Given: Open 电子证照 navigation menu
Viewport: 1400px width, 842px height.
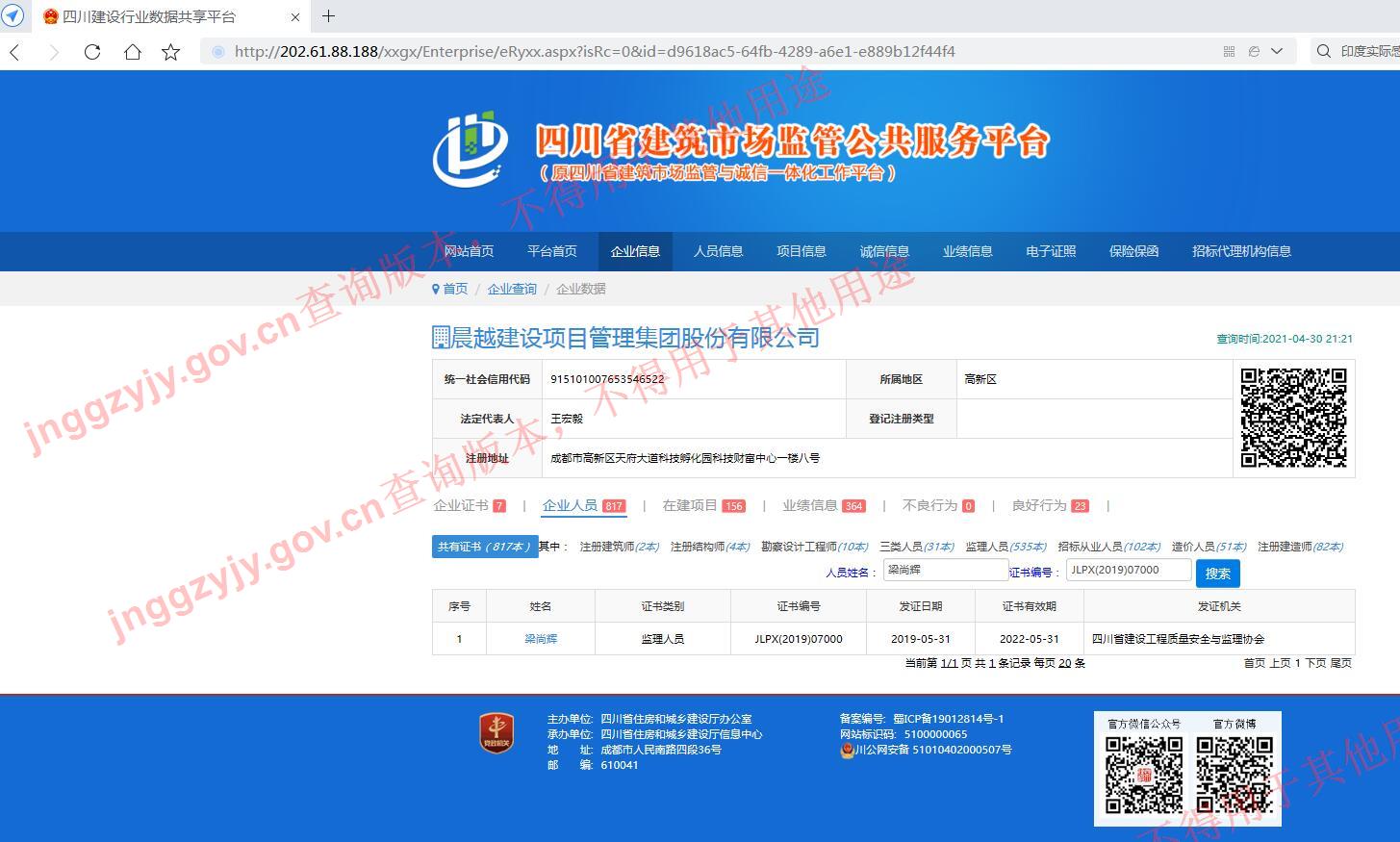Looking at the screenshot, I should pos(1050,251).
